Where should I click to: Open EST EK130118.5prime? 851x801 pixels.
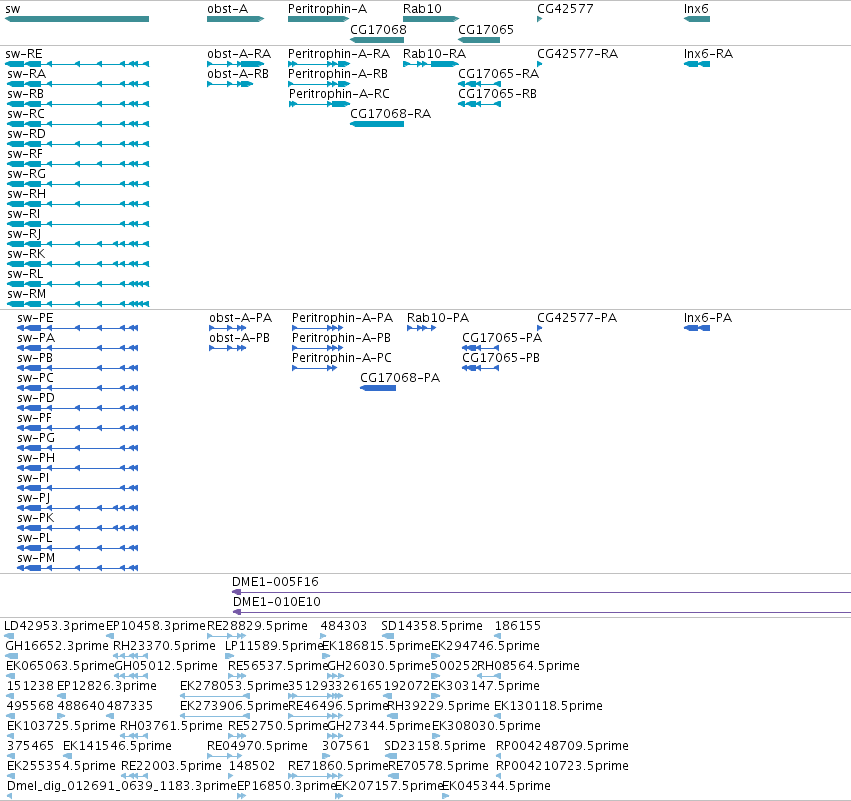click(548, 705)
